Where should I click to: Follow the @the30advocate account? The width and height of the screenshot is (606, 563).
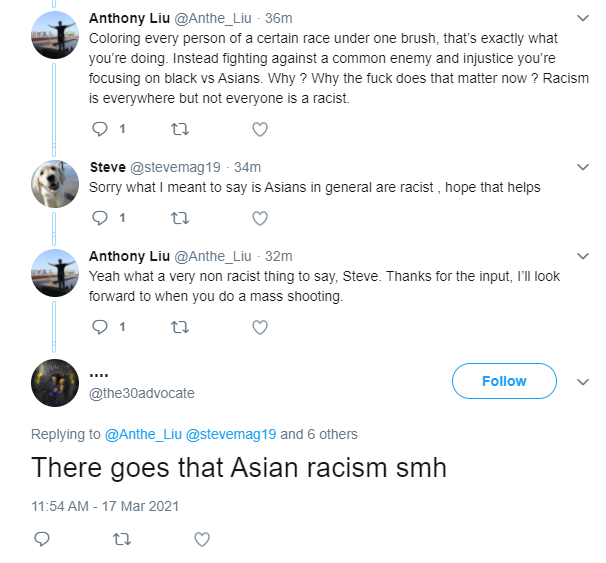(504, 381)
